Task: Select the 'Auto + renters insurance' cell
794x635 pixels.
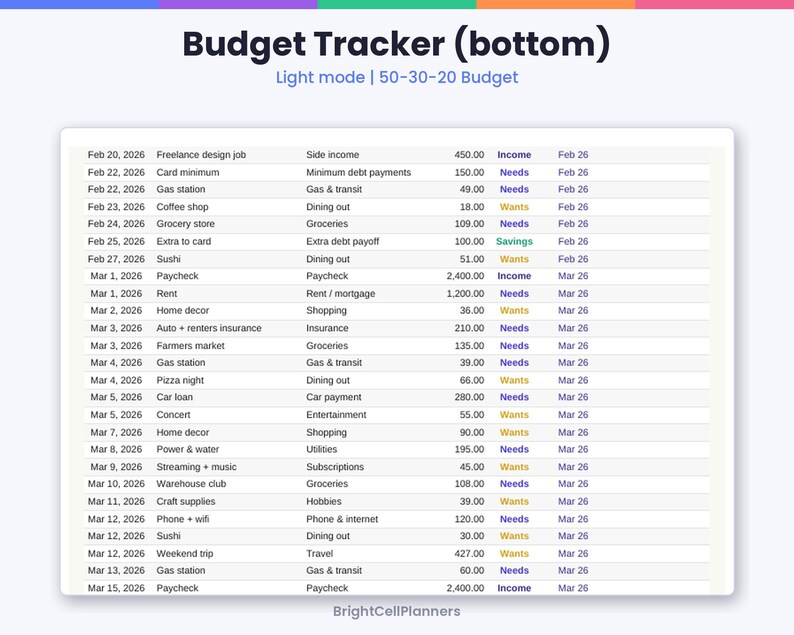Action: (x=209, y=328)
